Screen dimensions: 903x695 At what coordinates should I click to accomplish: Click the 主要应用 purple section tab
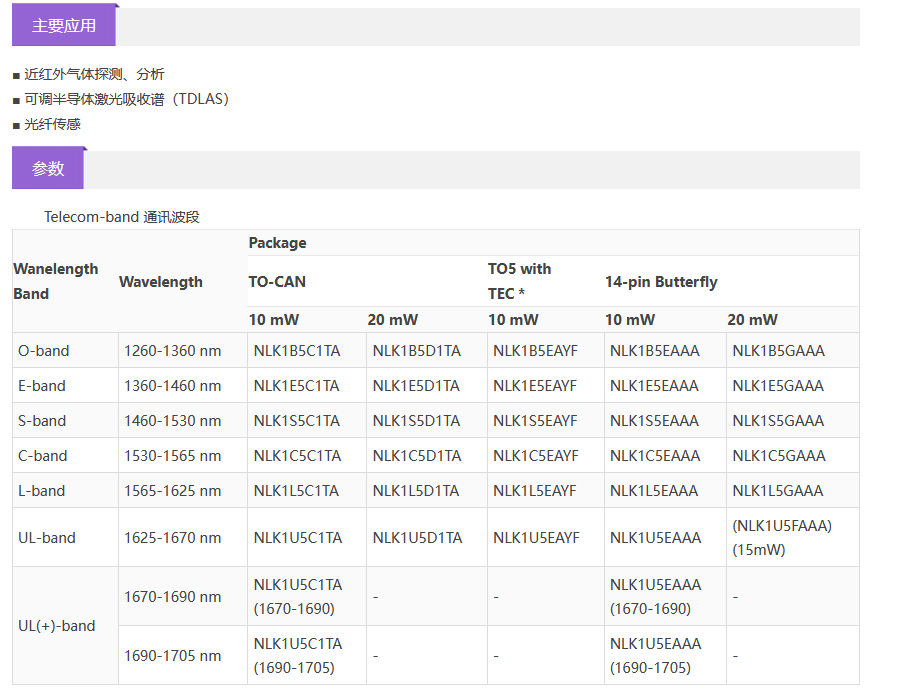coord(64,26)
